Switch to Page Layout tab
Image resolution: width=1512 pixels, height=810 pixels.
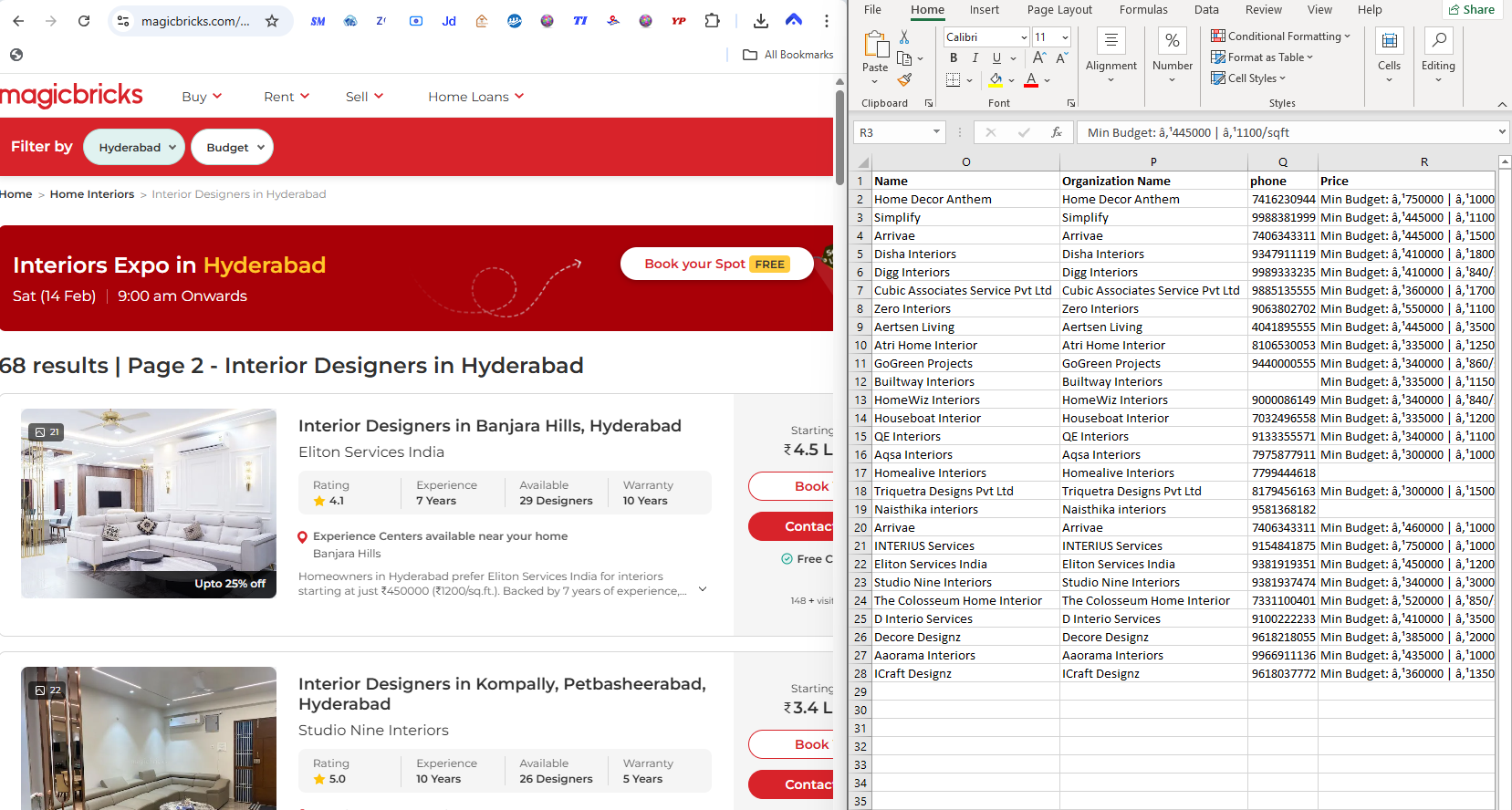(x=1059, y=10)
